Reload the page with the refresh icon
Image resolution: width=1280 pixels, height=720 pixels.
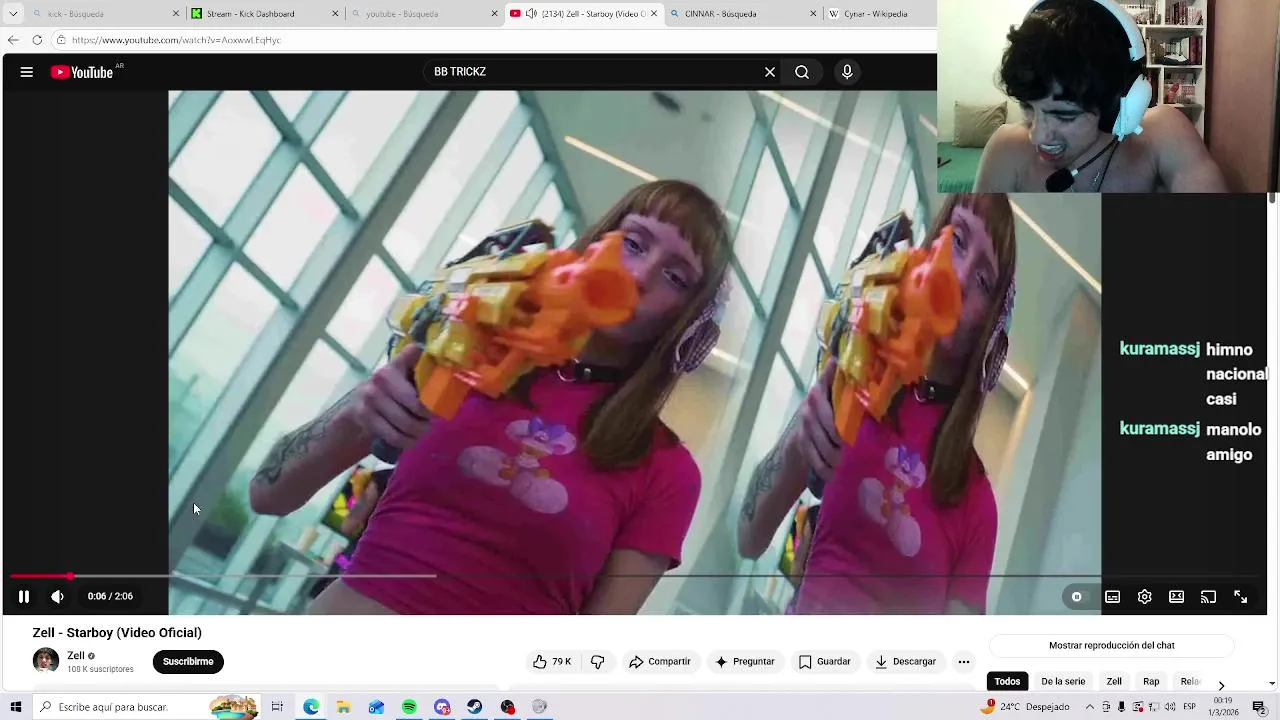[x=37, y=40]
